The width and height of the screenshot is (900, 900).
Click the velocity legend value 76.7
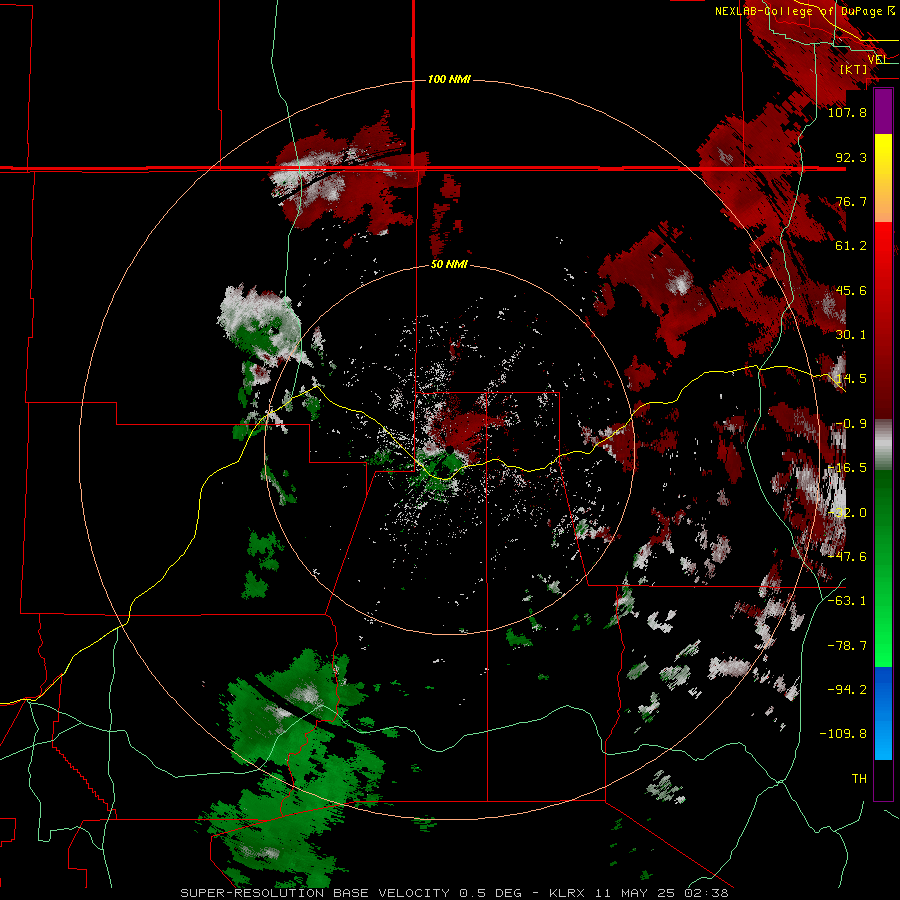pos(851,201)
